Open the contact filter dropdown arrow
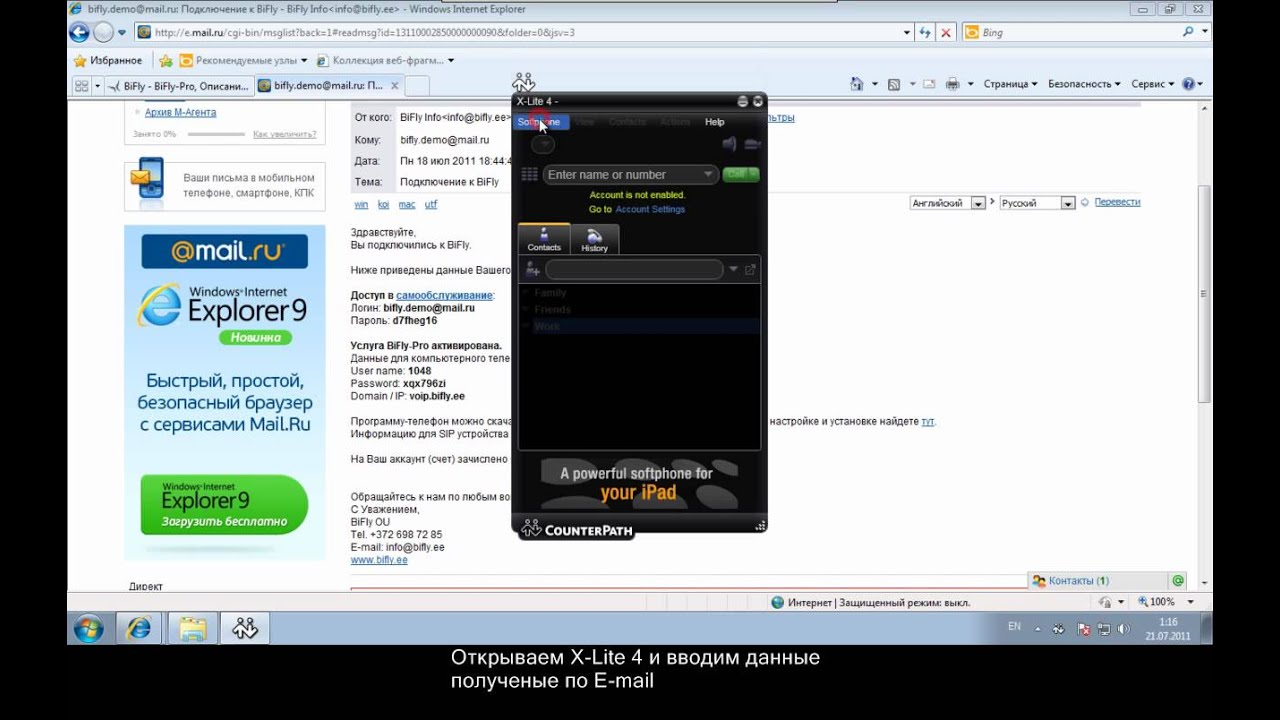The width and height of the screenshot is (1280, 720). coord(733,269)
